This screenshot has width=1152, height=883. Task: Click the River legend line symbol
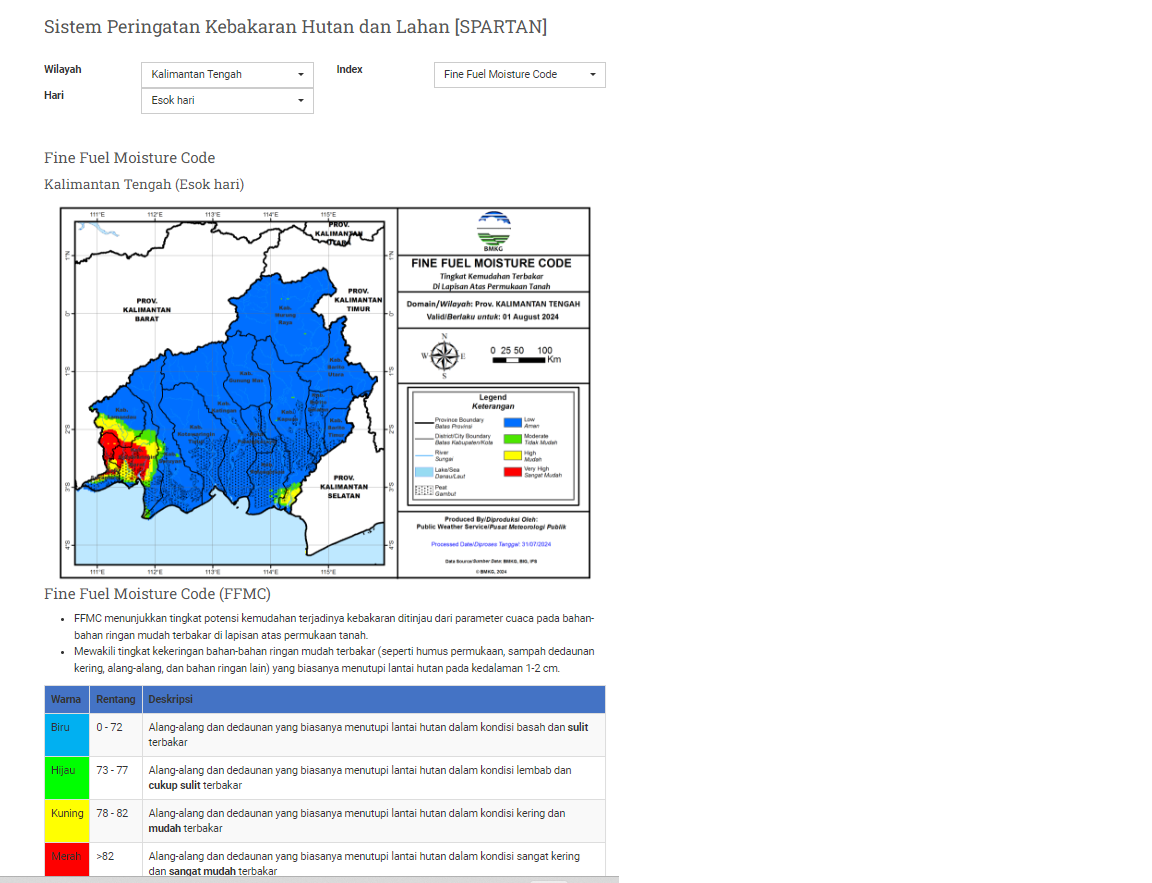point(424,455)
